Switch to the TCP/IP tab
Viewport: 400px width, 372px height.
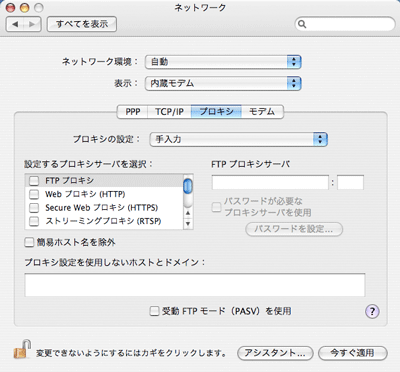tap(169, 111)
